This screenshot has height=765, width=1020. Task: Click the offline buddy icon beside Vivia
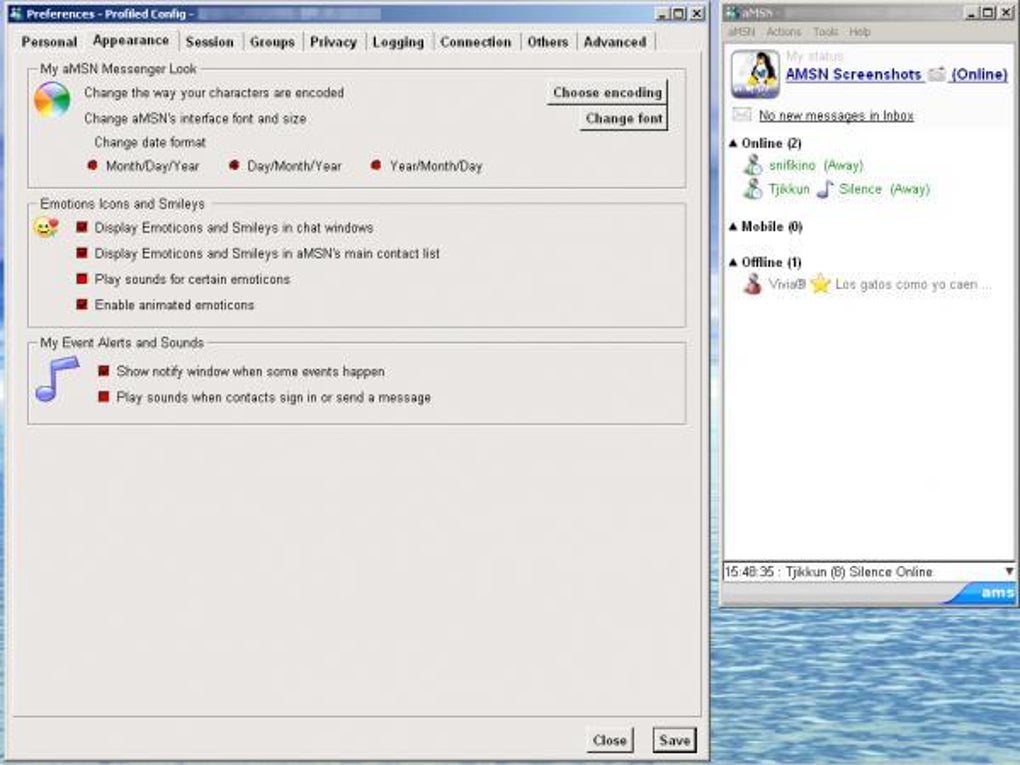point(753,284)
